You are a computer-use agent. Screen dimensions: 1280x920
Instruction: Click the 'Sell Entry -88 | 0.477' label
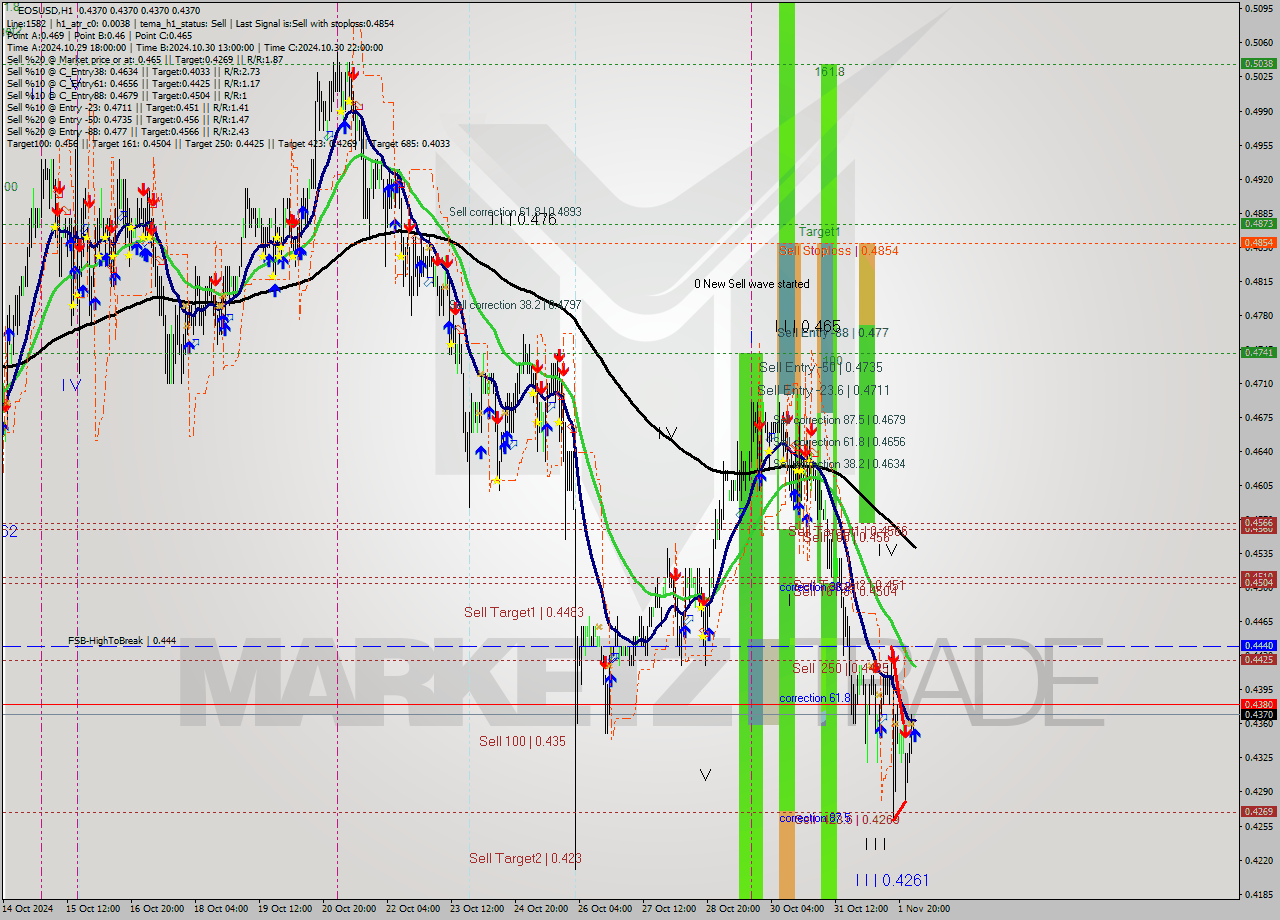coord(832,333)
